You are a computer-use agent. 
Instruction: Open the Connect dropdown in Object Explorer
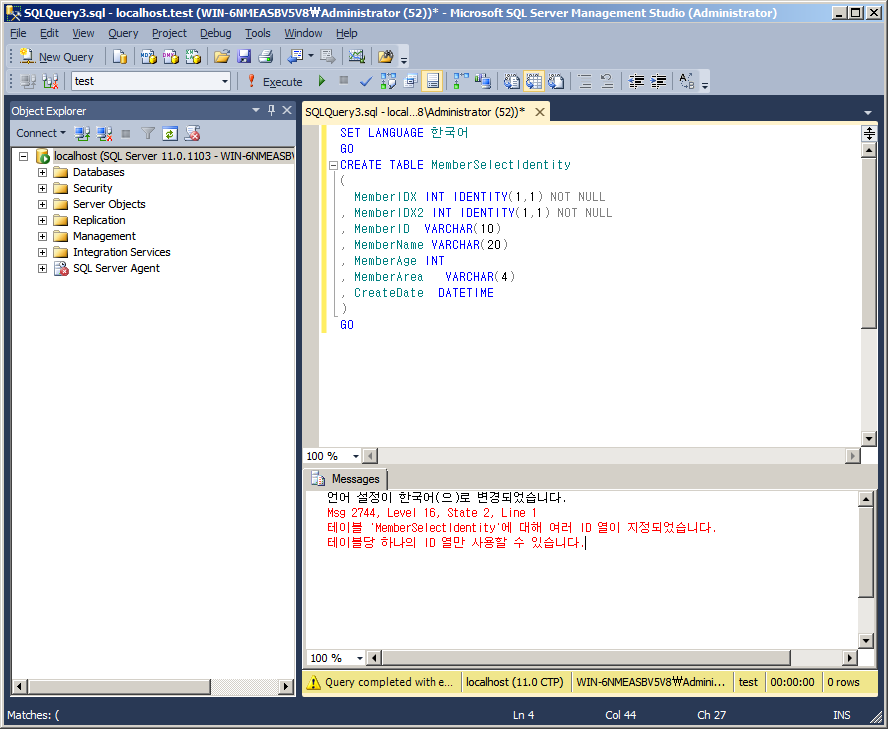pyautogui.click(x=41, y=133)
